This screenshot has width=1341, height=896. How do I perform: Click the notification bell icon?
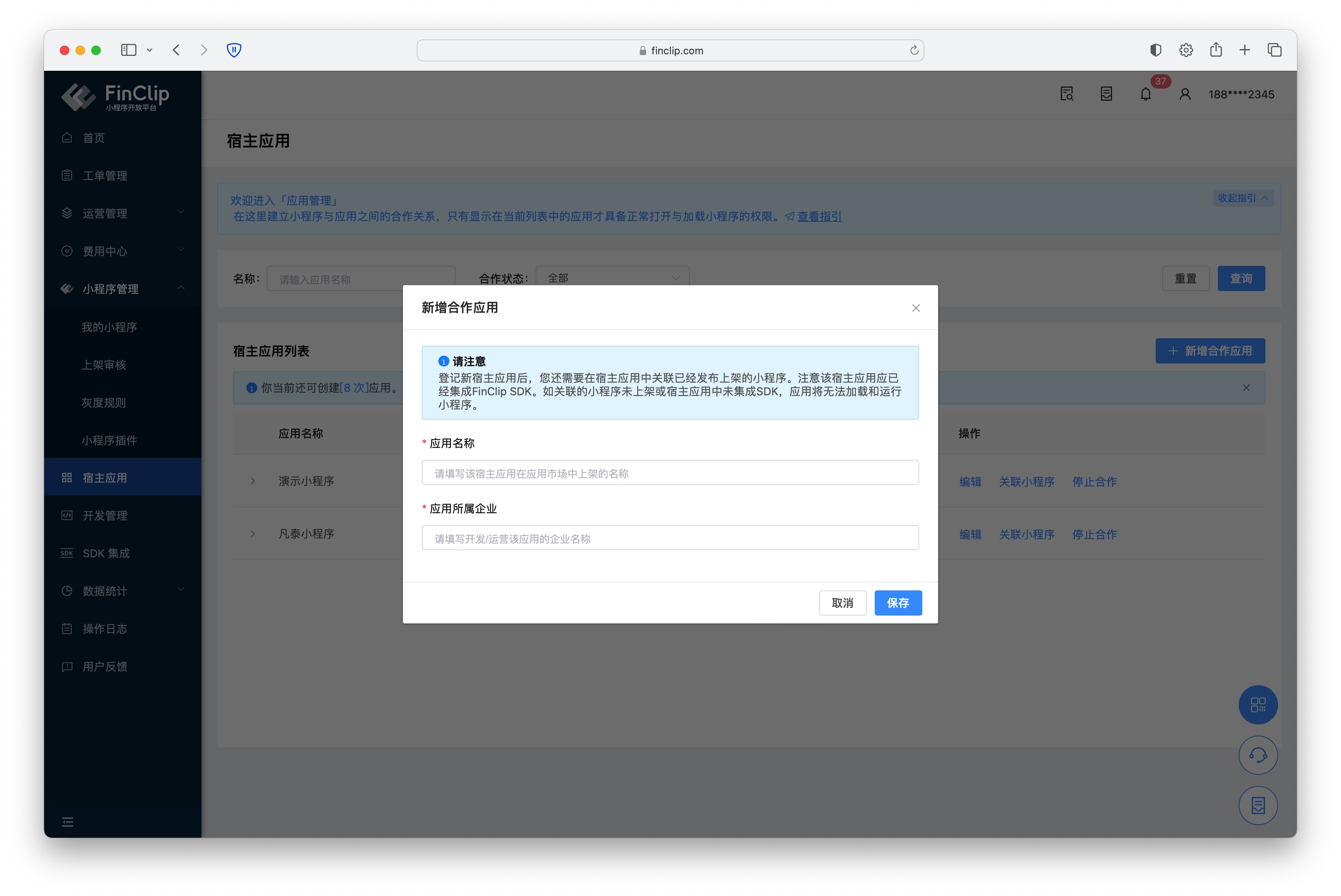click(x=1145, y=94)
